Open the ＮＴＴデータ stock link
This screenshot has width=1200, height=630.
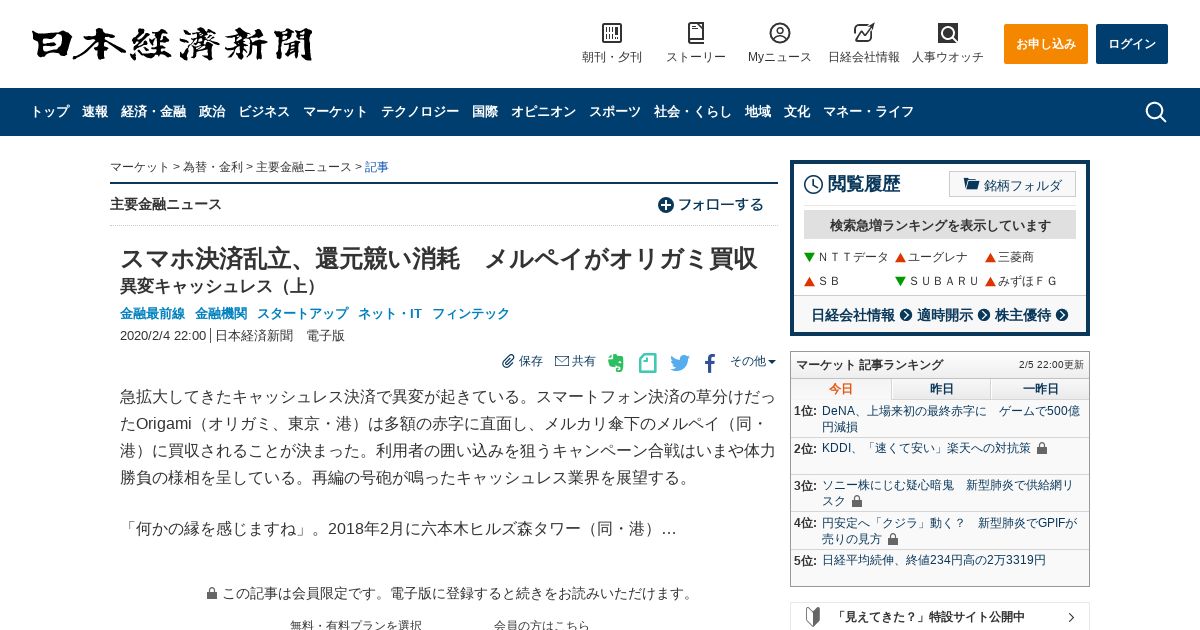point(853,257)
